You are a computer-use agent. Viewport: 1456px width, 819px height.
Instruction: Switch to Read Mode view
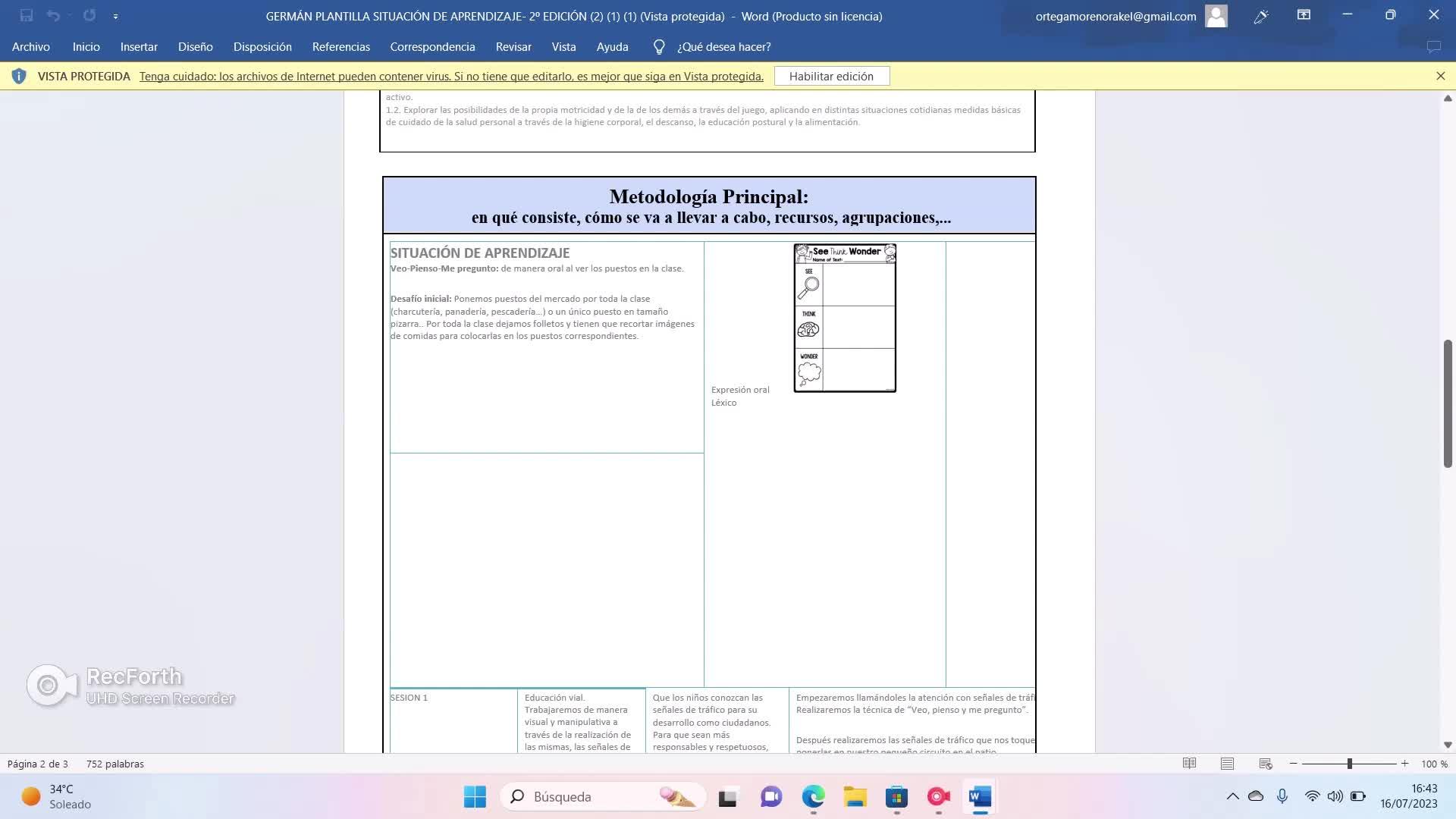coord(1189,764)
